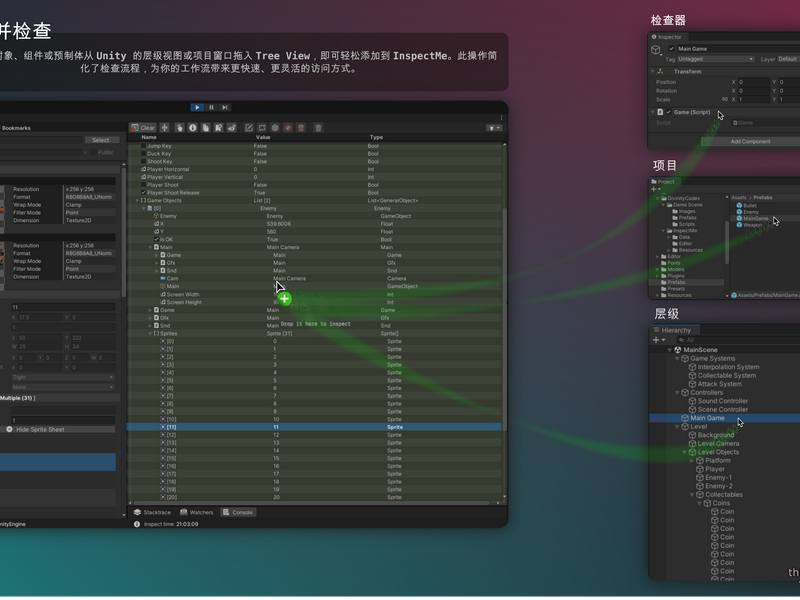This screenshot has width=800, height=600.
Task: Click the red trash delete icon
Action: (x=301, y=128)
